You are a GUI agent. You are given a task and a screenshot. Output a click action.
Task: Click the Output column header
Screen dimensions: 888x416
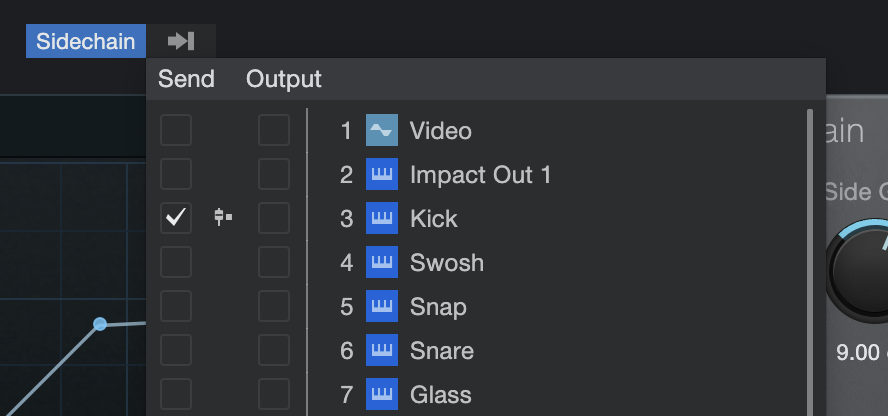pyautogui.click(x=284, y=79)
